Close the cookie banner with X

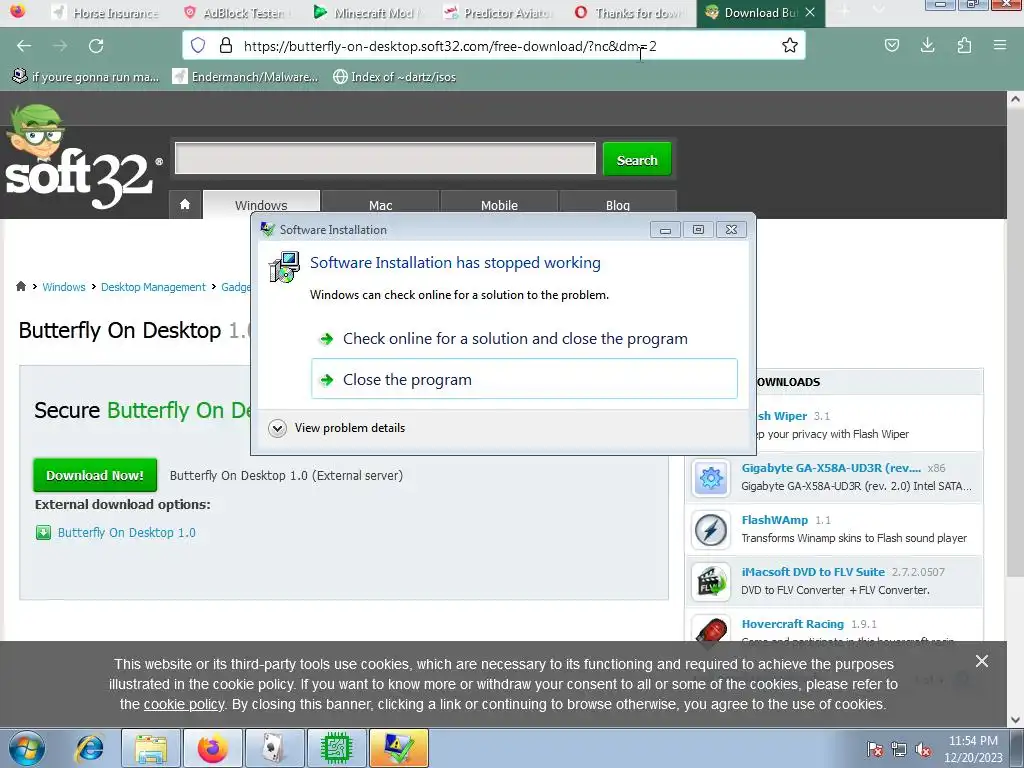[982, 661]
